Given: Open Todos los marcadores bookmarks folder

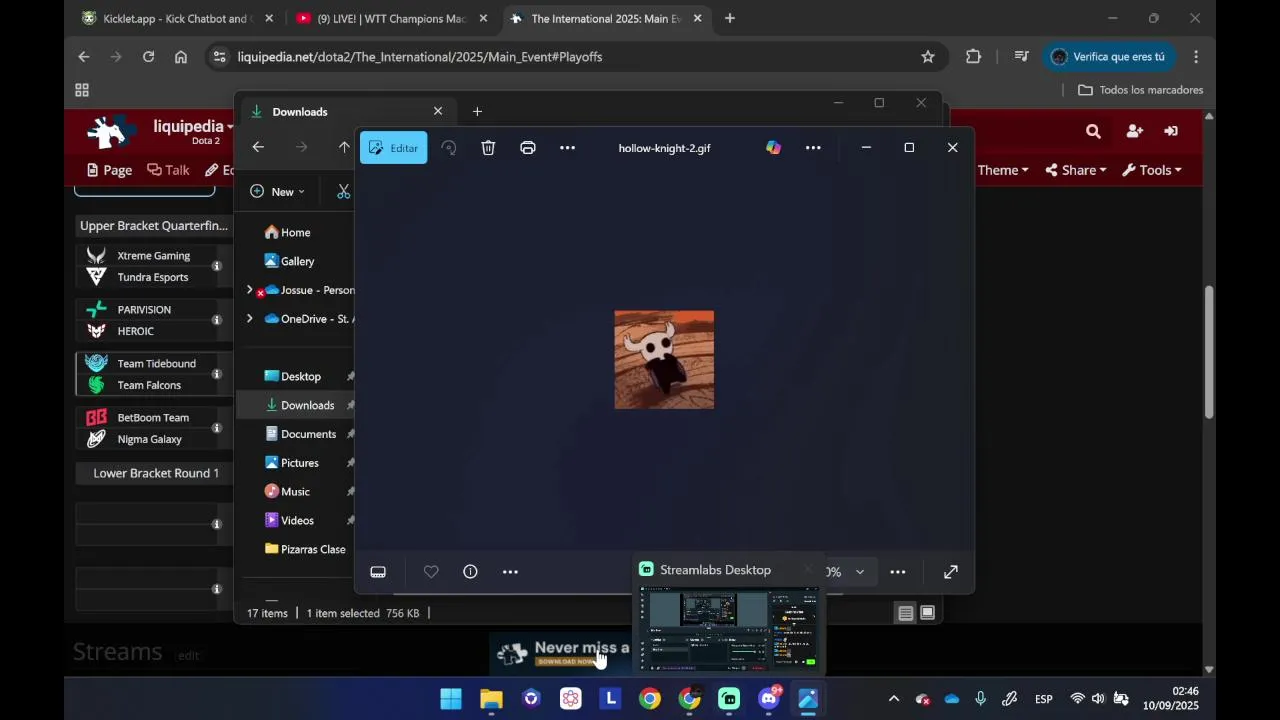Looking at the screenshot, I should point(1140,90).
